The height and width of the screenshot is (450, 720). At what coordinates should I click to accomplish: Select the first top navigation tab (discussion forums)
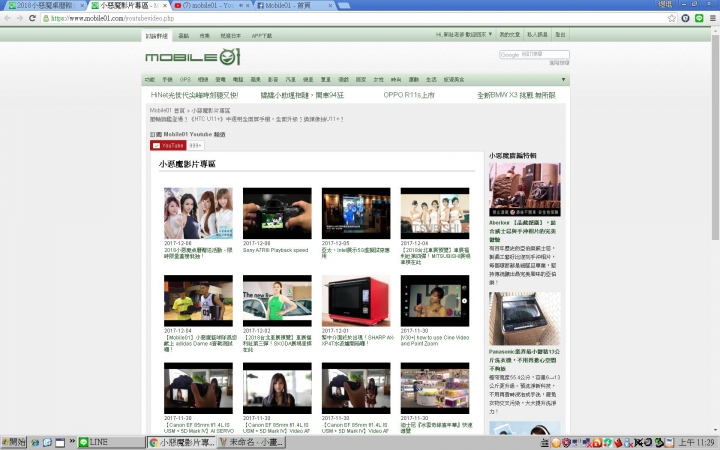157,35
